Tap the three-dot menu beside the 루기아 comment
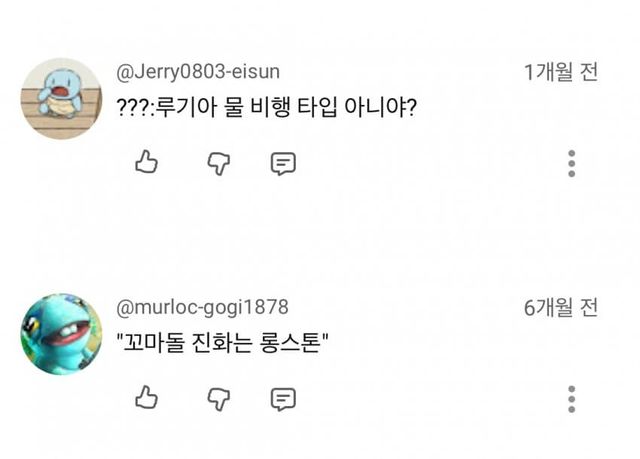640x459 pixels. [x=571, y=163]
